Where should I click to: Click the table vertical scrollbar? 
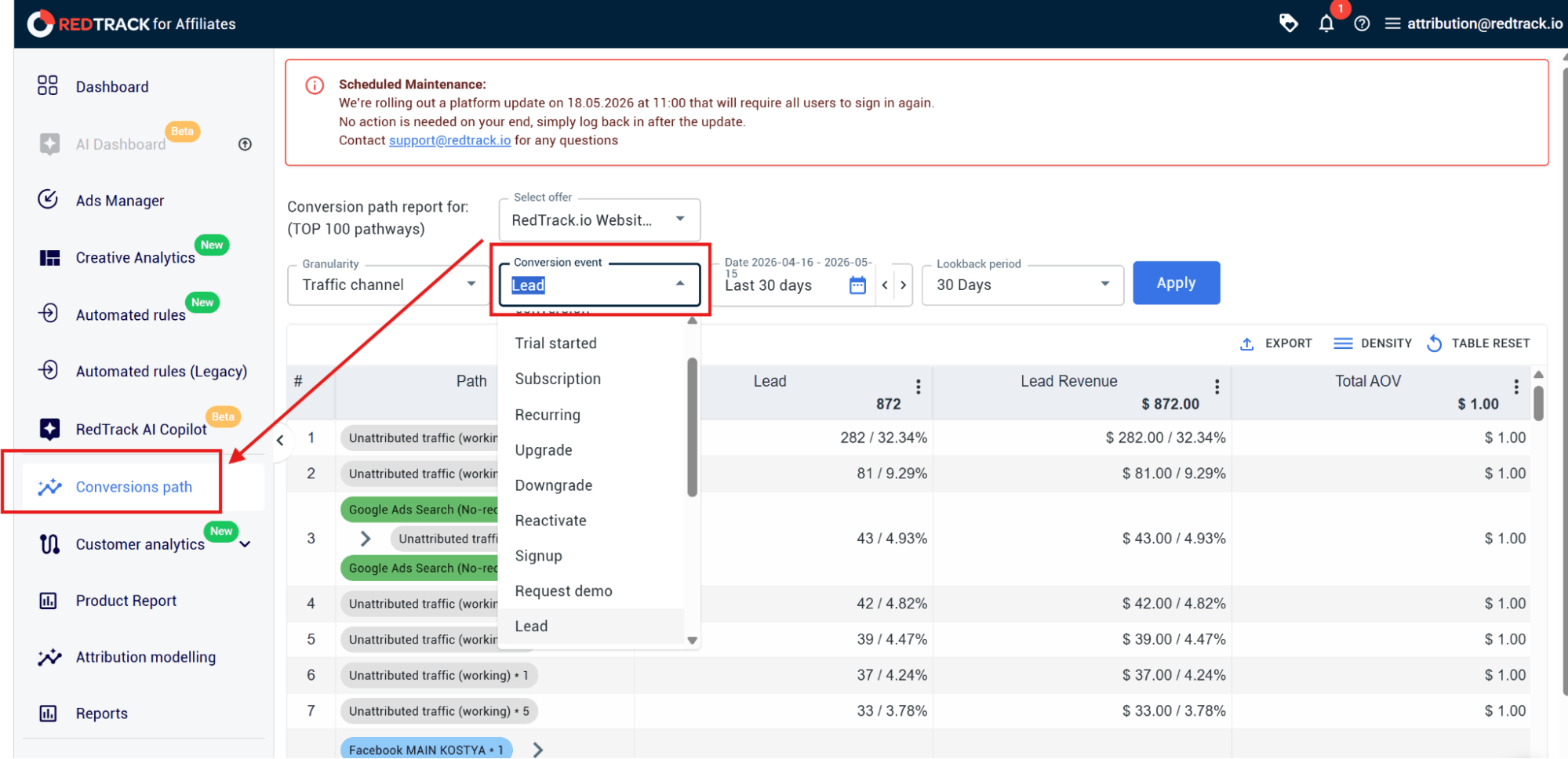(1538, 402)
